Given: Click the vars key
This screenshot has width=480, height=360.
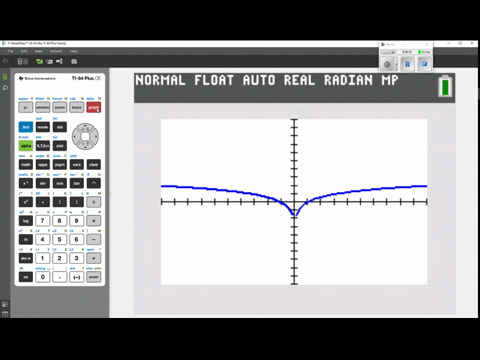Looking at the screenshot, I should point(77,164).
